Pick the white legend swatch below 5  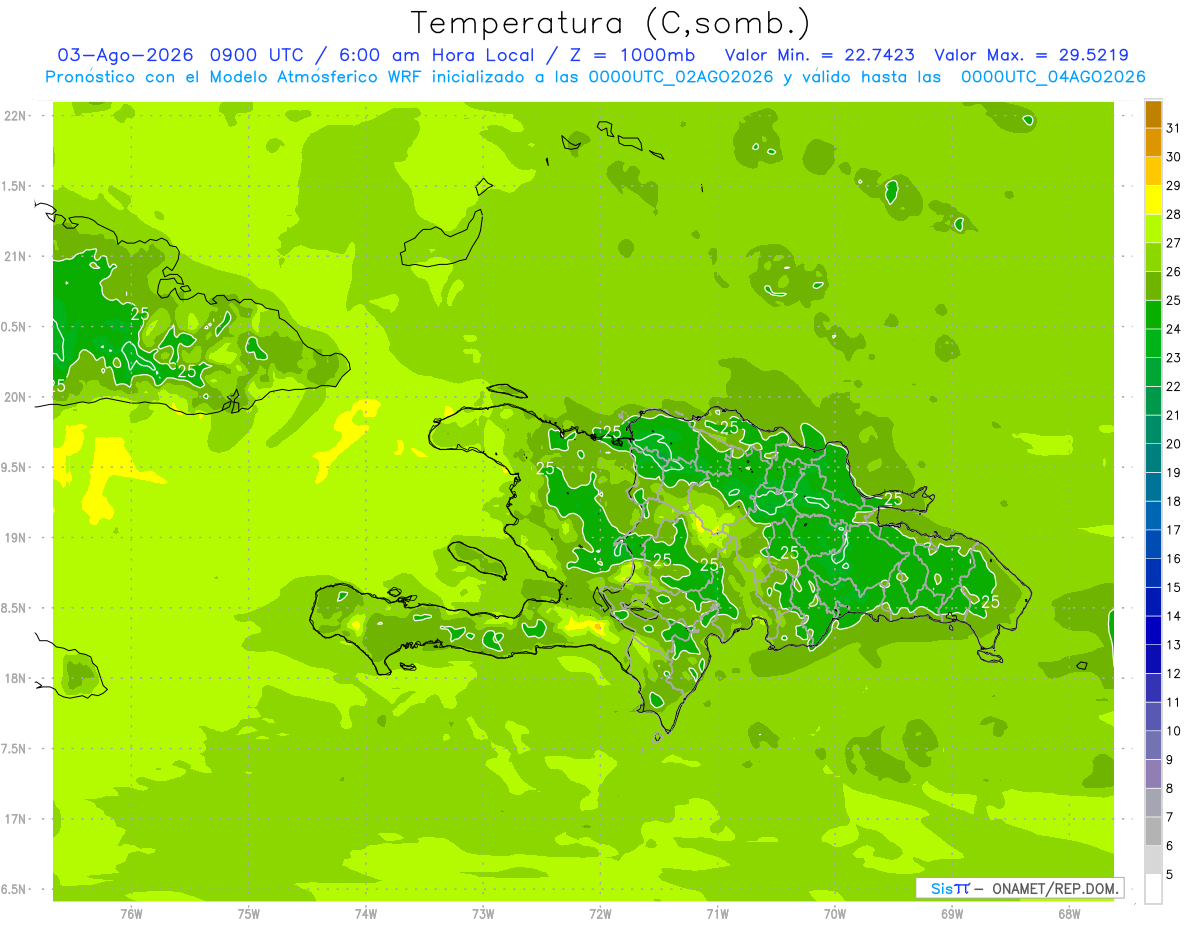point(1153,889)
